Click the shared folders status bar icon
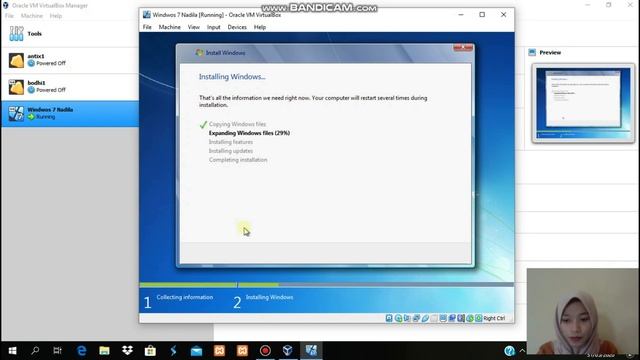The width and height of the screenshot is (640, 360). (x=434, y=318)
